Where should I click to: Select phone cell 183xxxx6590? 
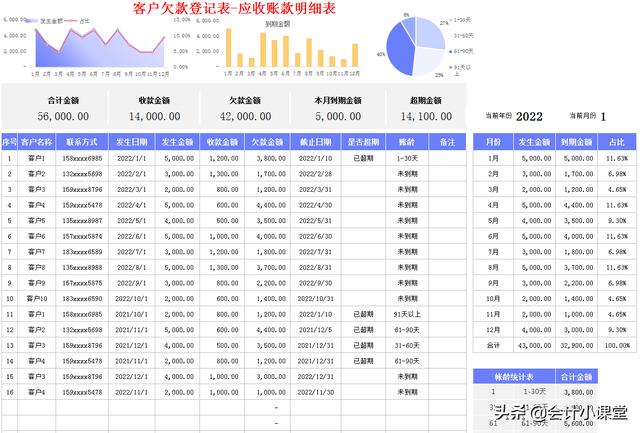pos(82,299)
